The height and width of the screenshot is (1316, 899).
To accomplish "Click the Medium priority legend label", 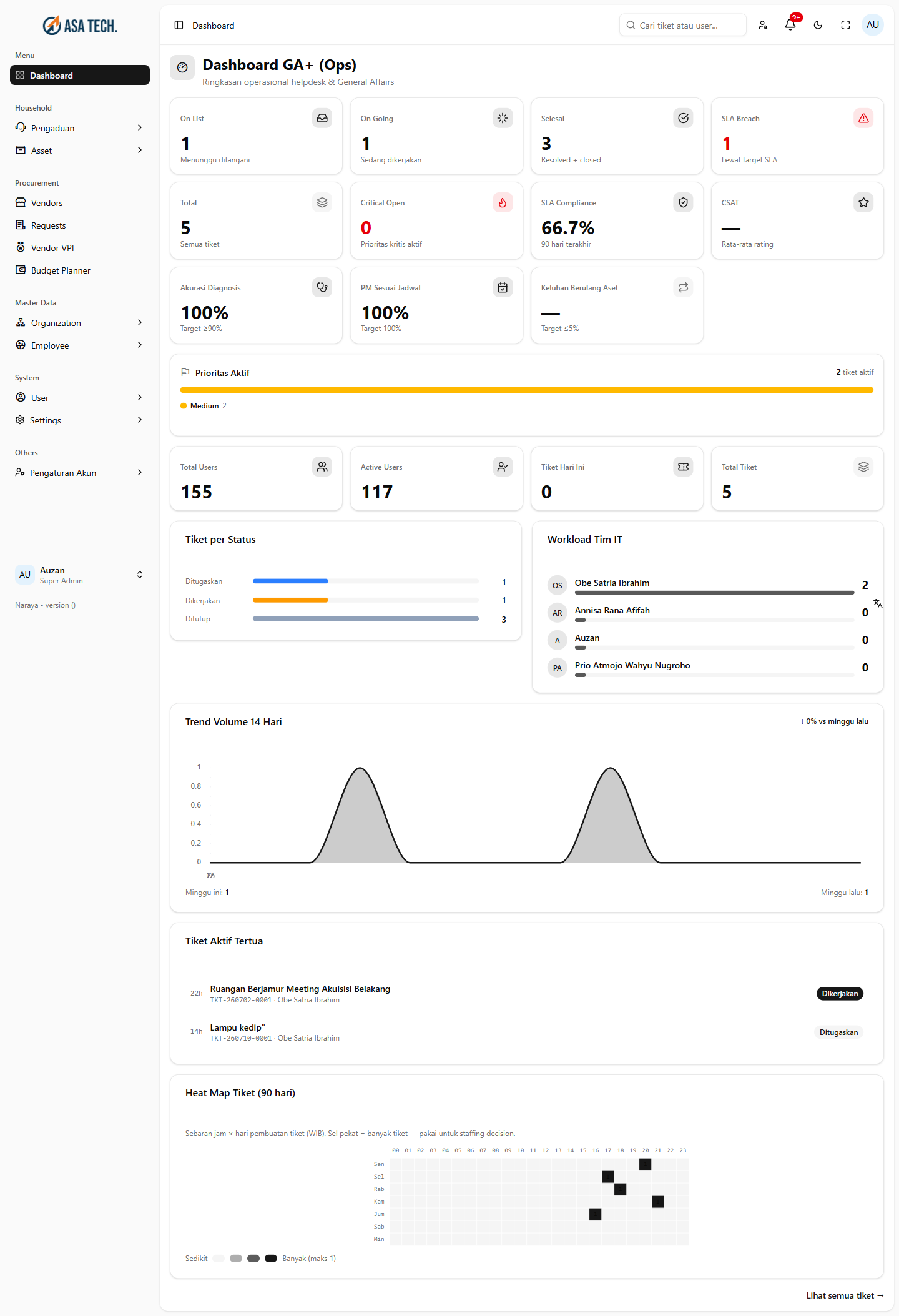I will tap(204, 406).
